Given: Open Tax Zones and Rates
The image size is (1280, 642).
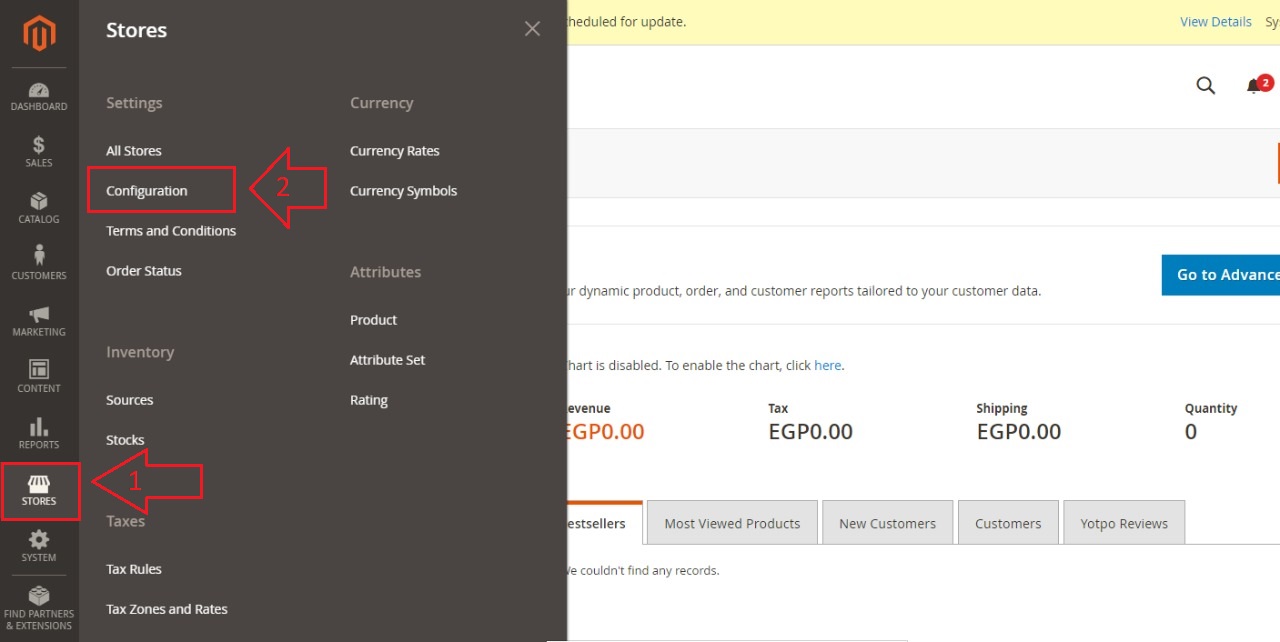Looking at the screenshot, I should [x=167, y=609].
